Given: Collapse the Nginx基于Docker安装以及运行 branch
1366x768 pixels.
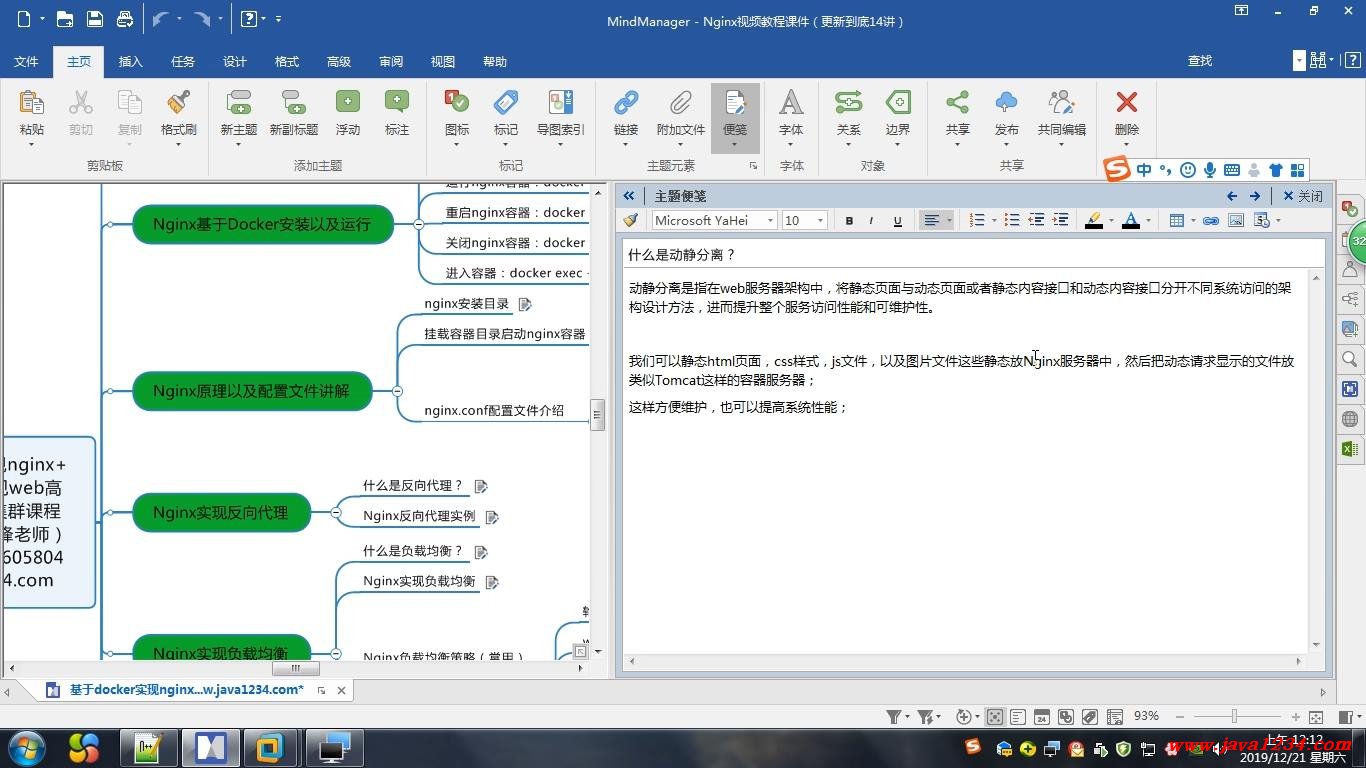Looking at the screenshot, I should coord(418,224).
